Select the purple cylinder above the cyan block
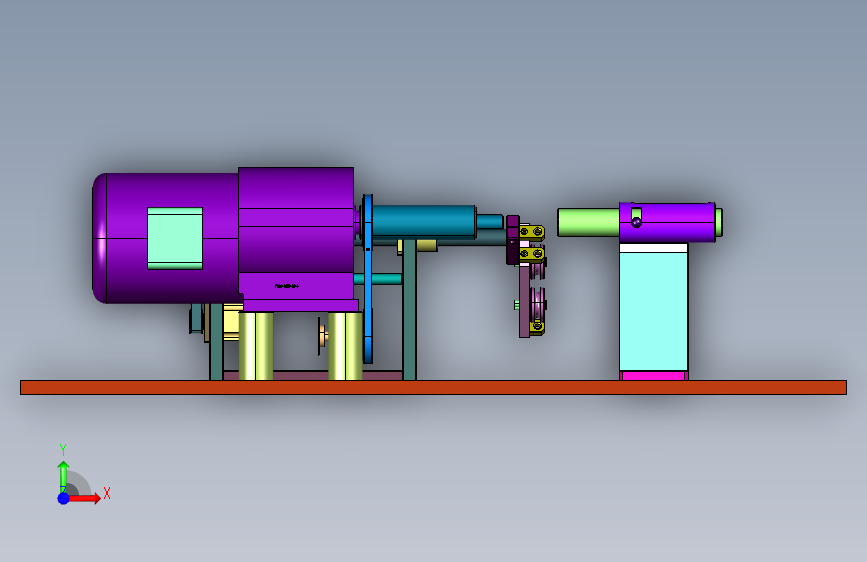867x562 pixels. click(x=667, y=222)
